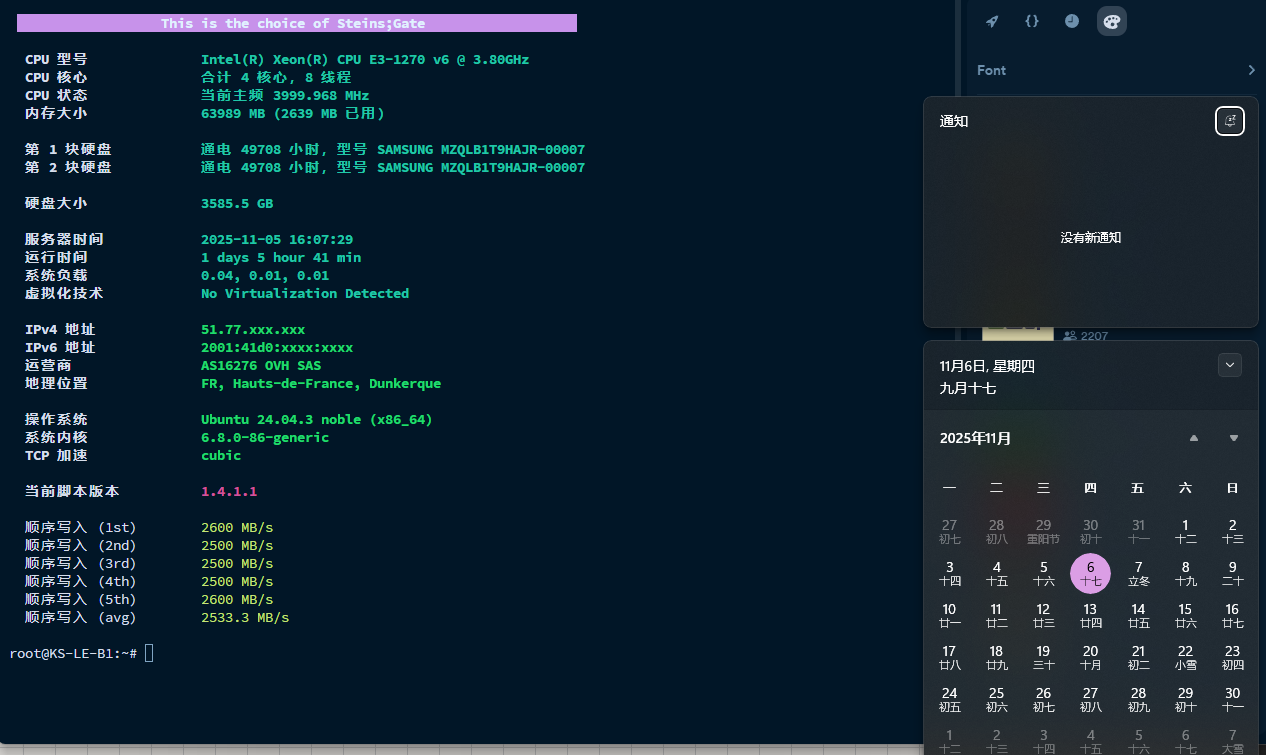Go to next month with down arrow
The image size is (1266, 755).
tap(1234, 438)
